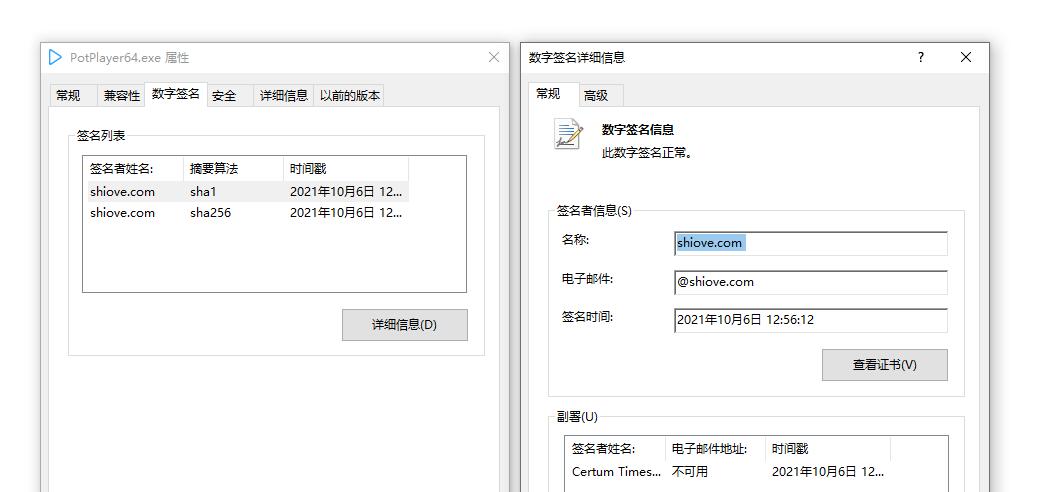Select the 数字签名 tab
Viewport: 1046px width, 492px height.
pyautogui.click(x=175, y=94)
